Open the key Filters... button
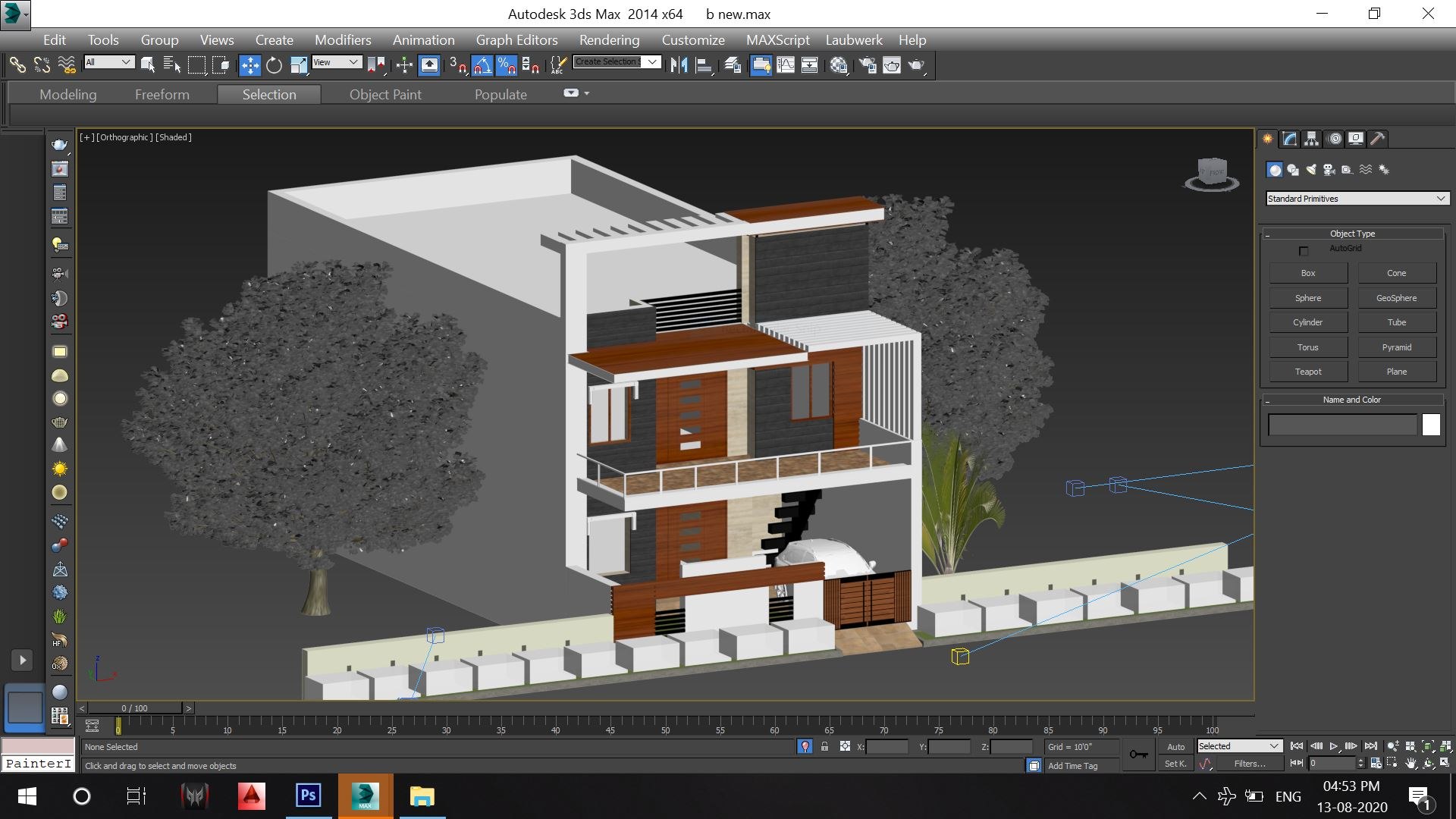The height and width of the screenshot is (819, 1456). click(1249, 764)
